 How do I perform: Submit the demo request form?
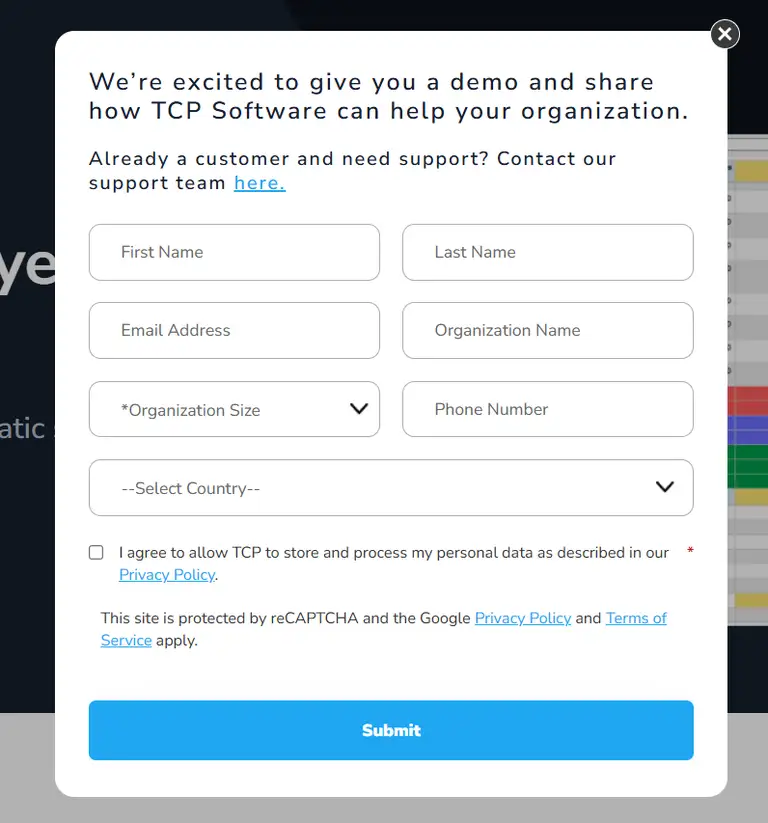coord(391,730)
